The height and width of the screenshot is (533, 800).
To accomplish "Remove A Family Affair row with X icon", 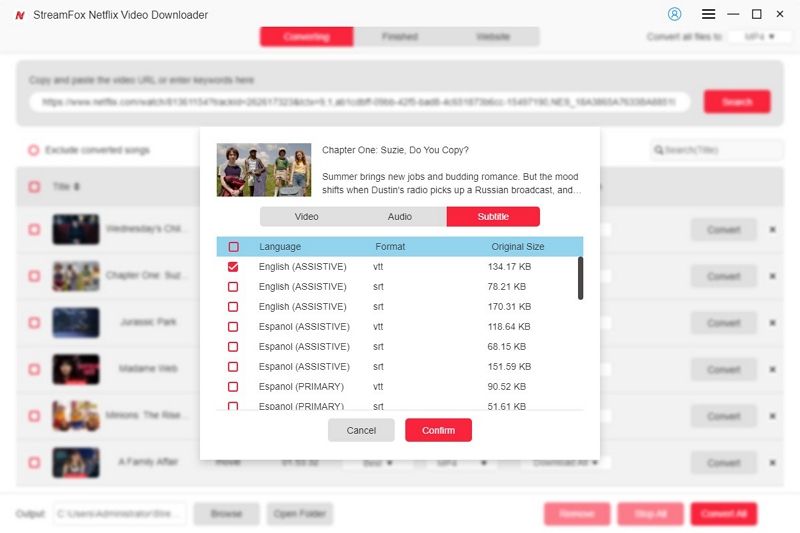I will [772, 463].
